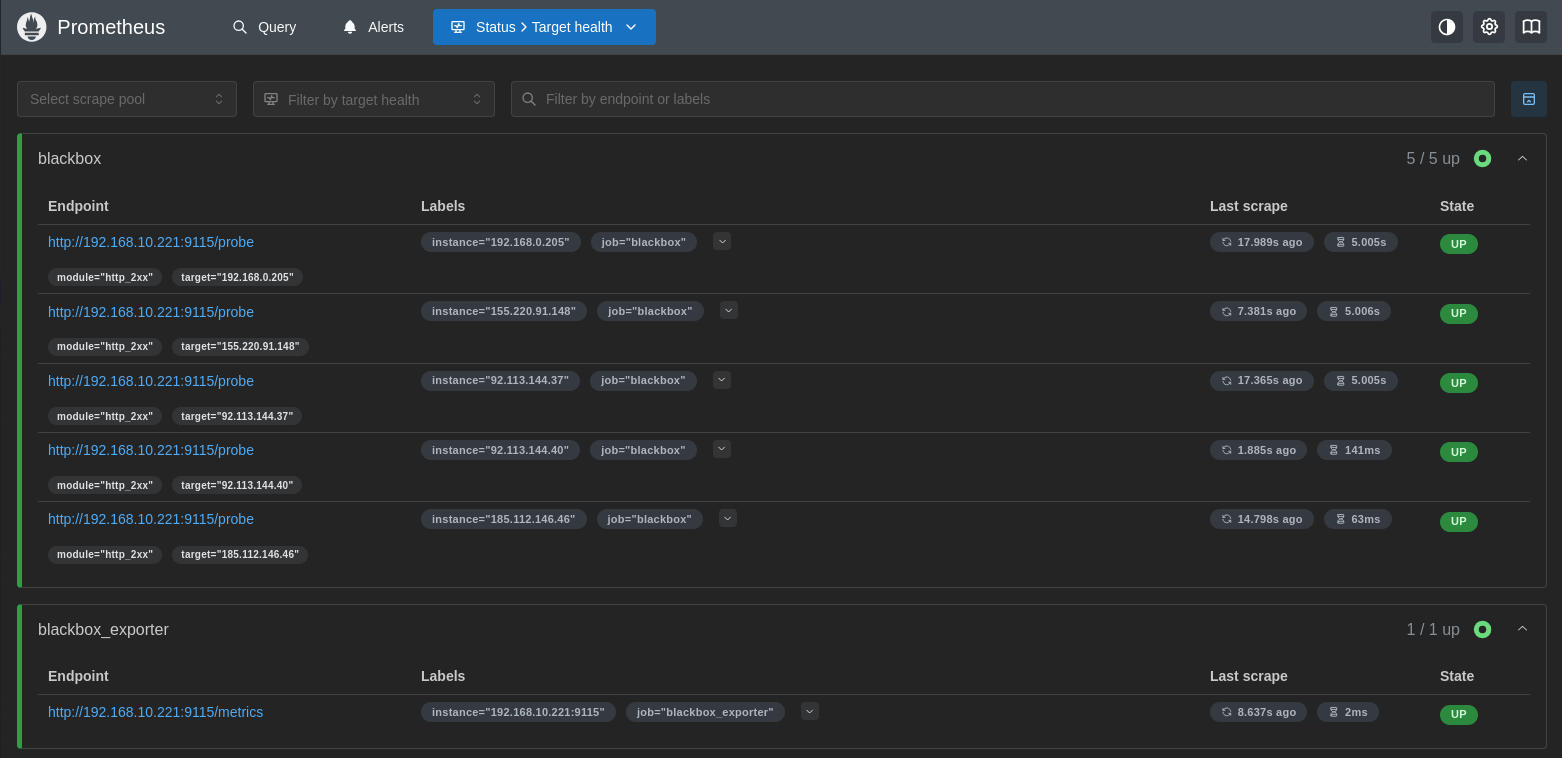Collapse the blackbox_exporter pool chevron
This screenshot has height=758, width=1562.
1522,630
